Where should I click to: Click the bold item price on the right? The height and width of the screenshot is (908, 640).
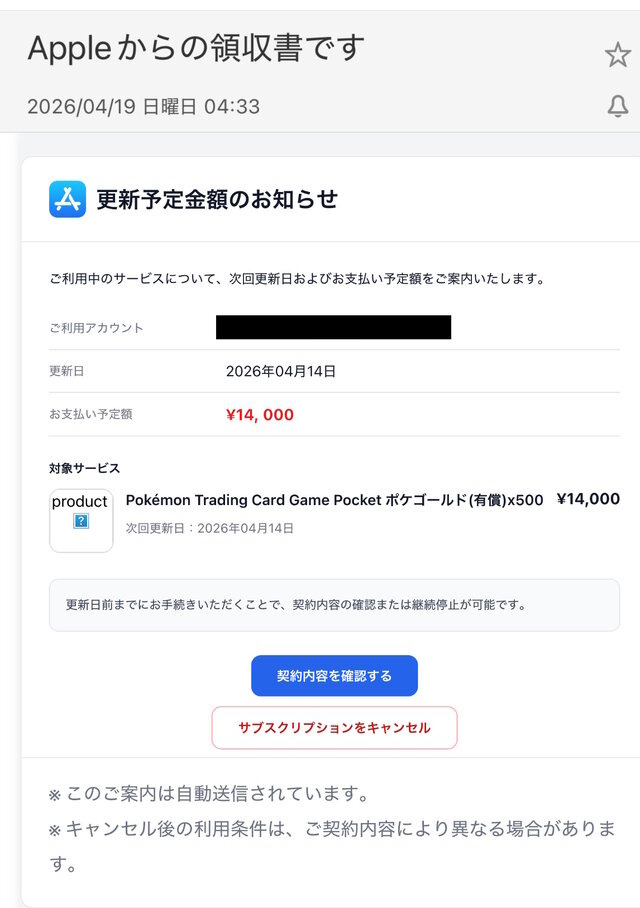point(588,499)
